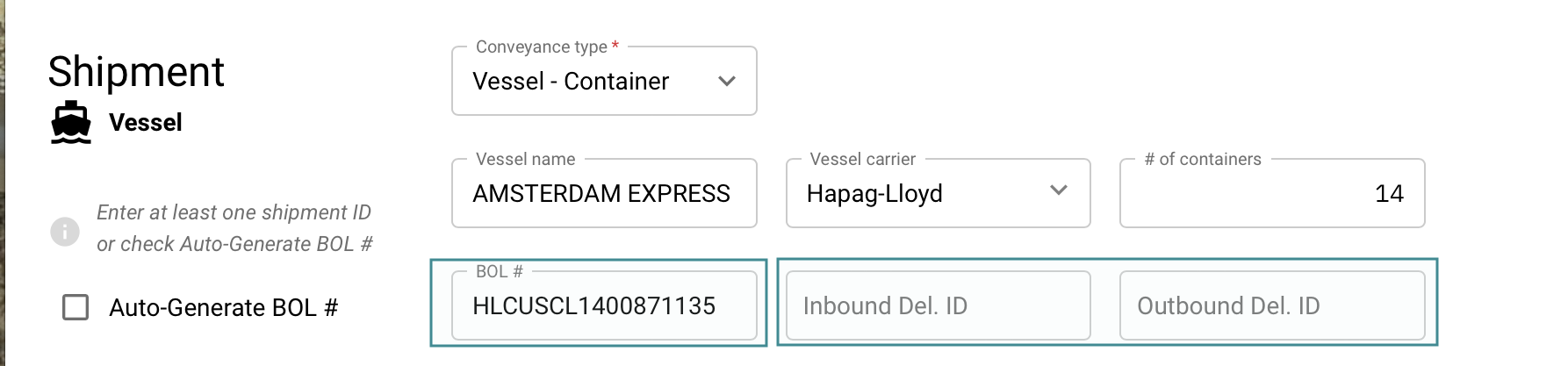Click the gray info icon
This screenshot has height=366, width=1568.
pos(65,231)
